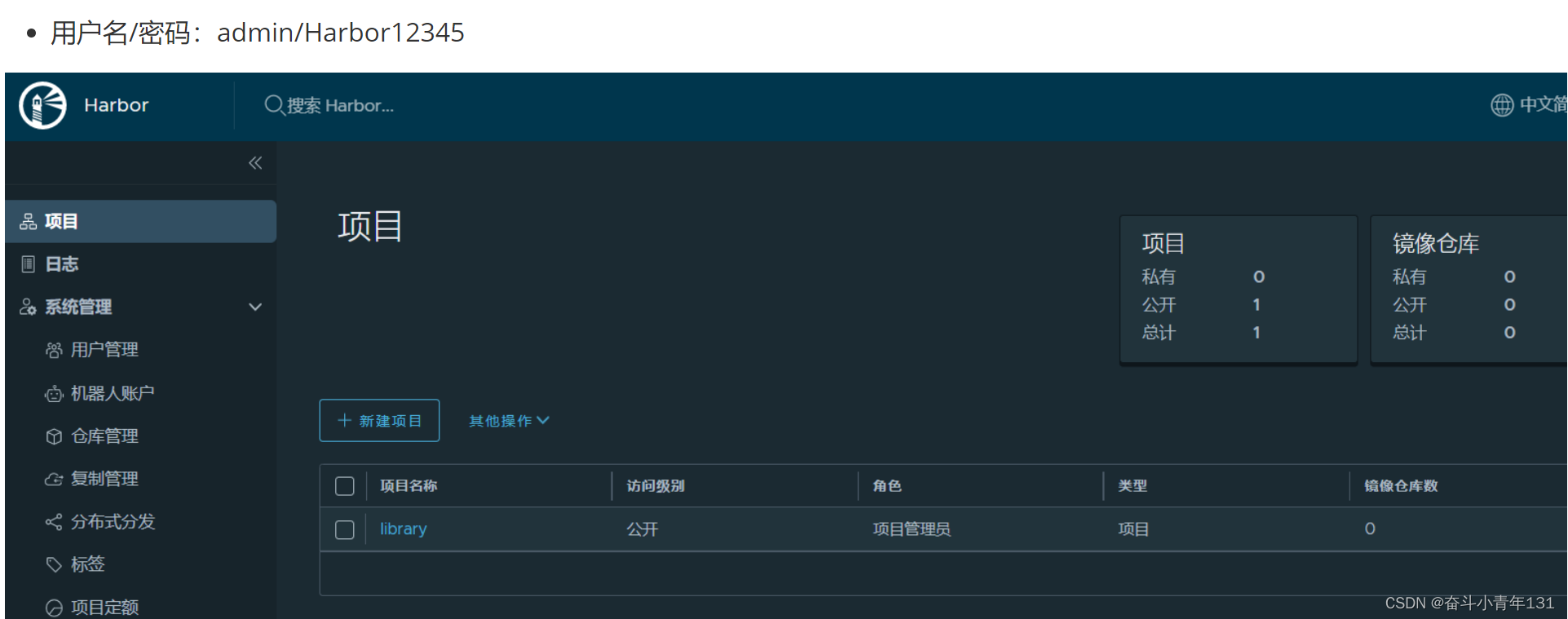The width and height of the screenshot is (1568, 619).
Task: Open 用户管理 page
Action: click(x=104, y=350)
